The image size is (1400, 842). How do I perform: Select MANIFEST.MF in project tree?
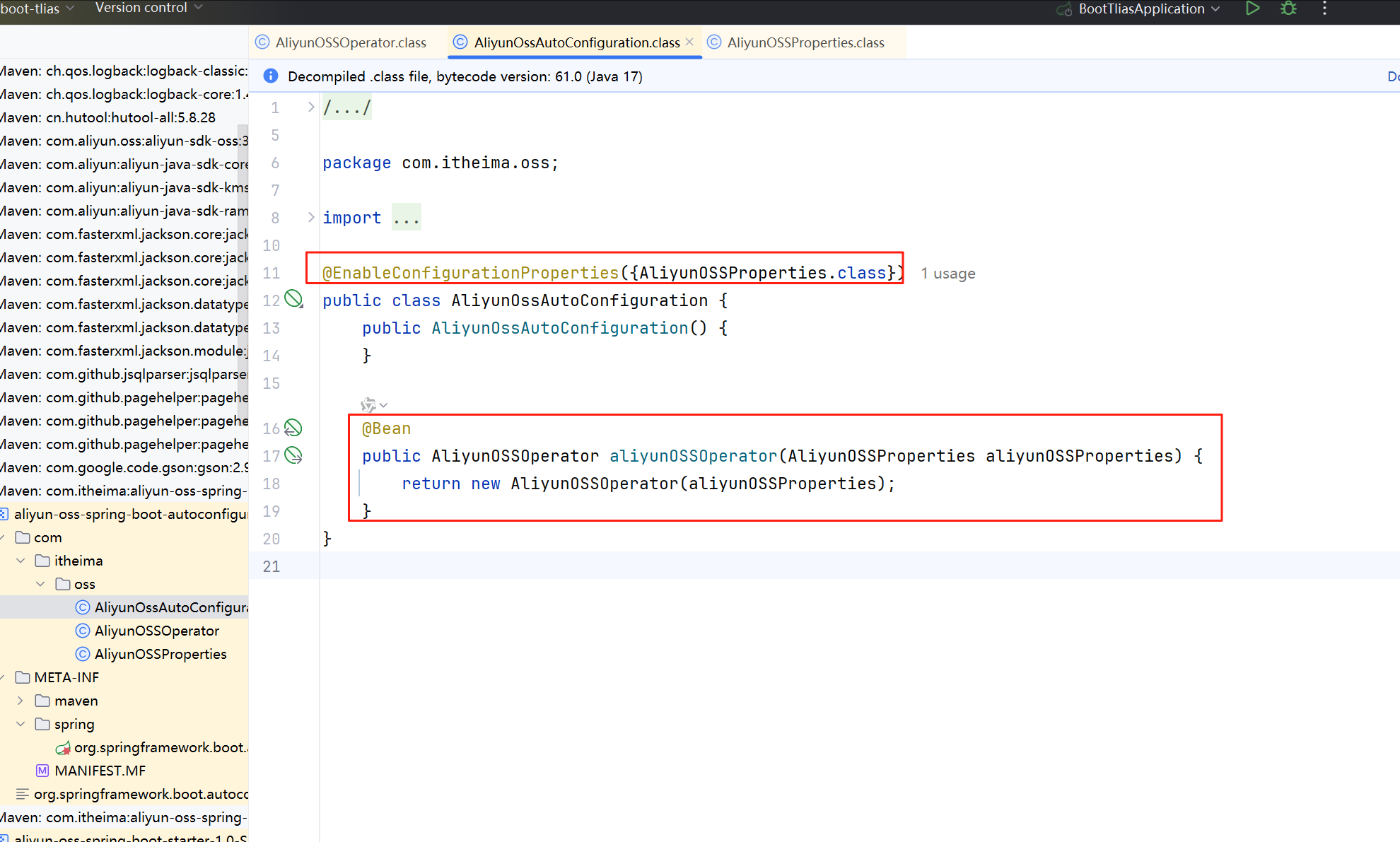pyautogui.click(x=100, y=771)
